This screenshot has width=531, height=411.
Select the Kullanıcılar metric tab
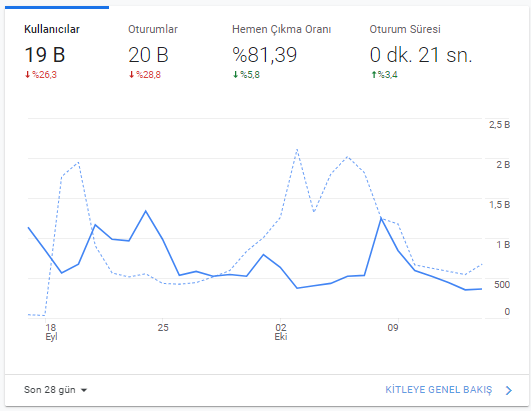(57, 51)
